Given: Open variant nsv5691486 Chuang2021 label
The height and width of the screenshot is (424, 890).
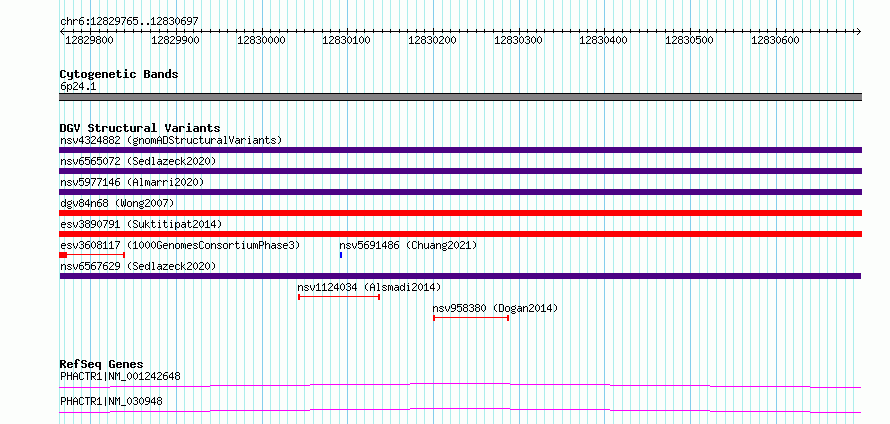Looking at the screenshot, I should tap(409, 245).
